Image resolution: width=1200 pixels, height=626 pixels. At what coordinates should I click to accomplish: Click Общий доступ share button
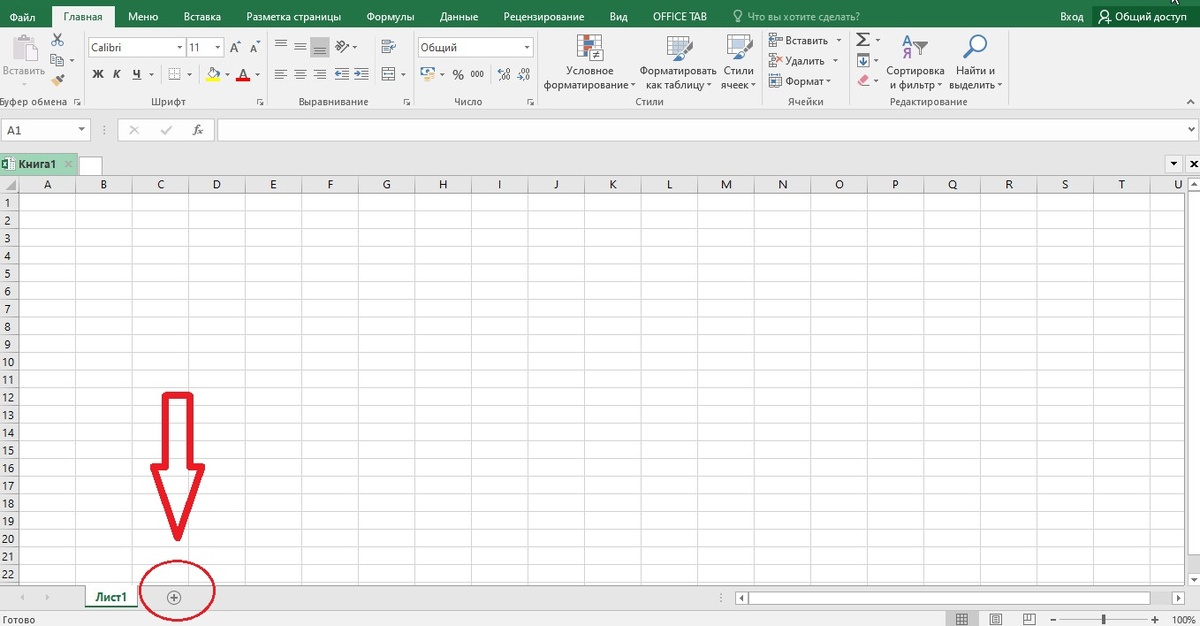click(1144, 17)
